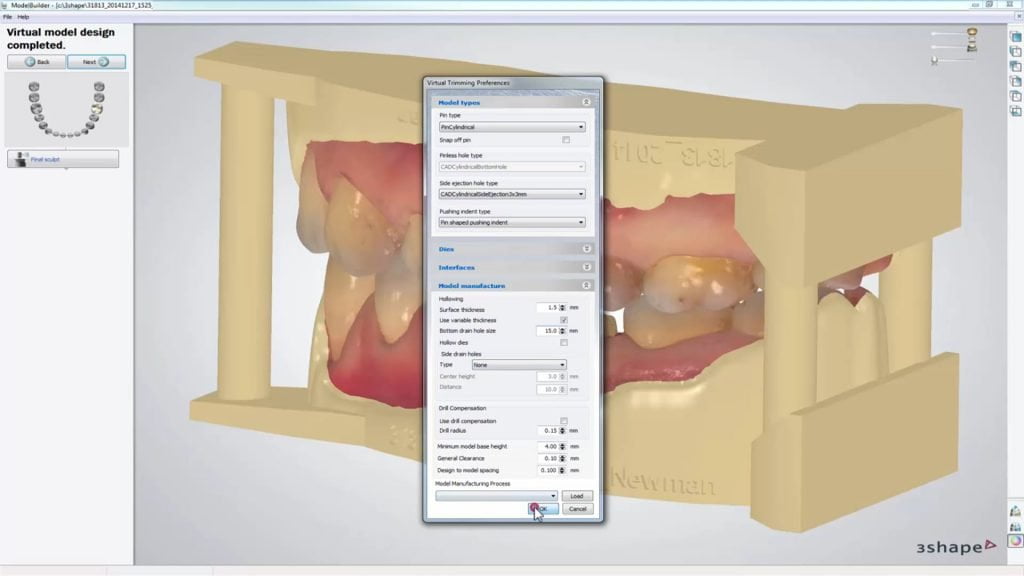
Task: Click the Surface thickness value field
Action: [x=546, y=308]
